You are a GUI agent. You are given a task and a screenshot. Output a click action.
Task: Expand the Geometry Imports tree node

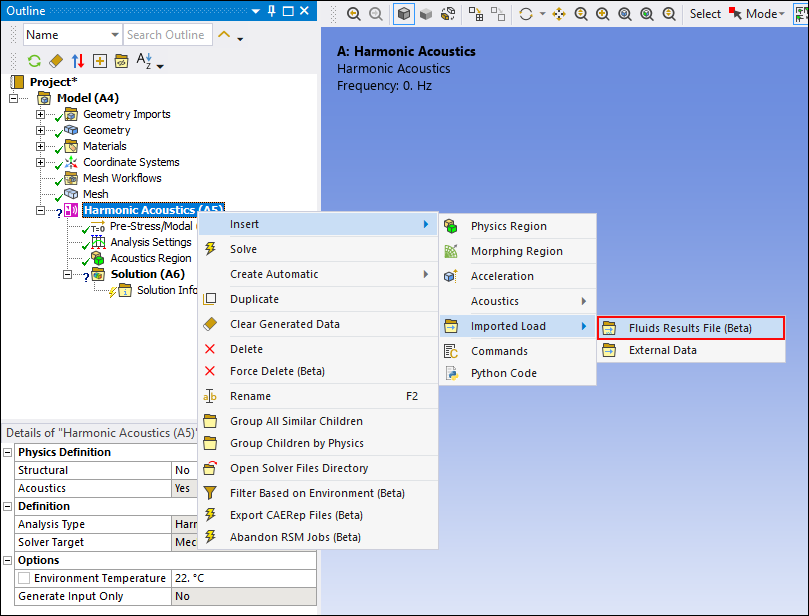coord(41,114)
